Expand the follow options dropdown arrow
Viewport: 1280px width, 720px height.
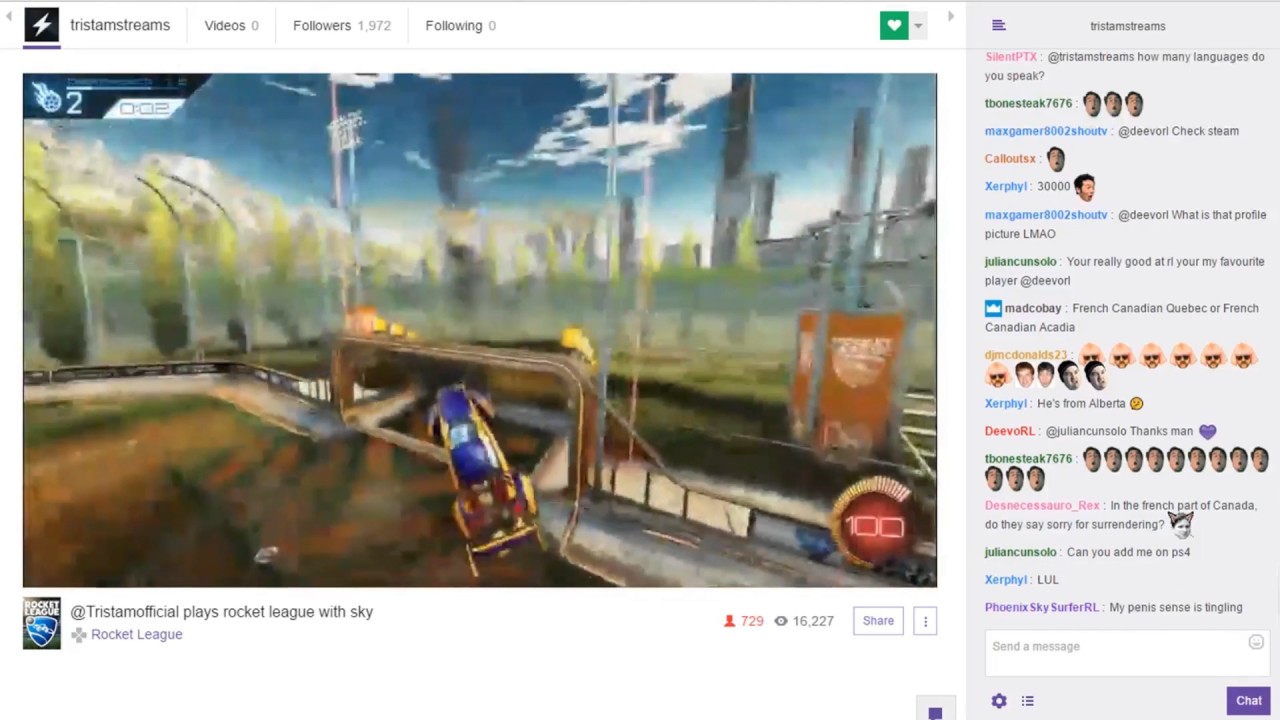point(918,26)
